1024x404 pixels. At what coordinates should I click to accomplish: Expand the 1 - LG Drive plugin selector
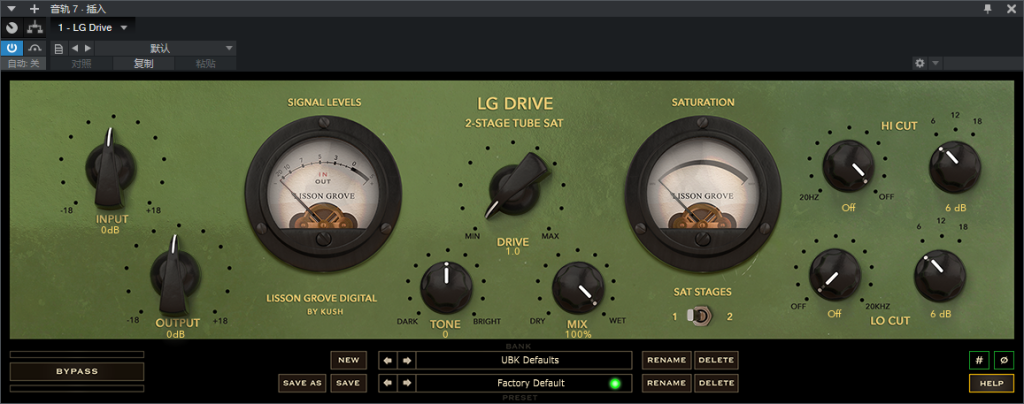(93, 27)
